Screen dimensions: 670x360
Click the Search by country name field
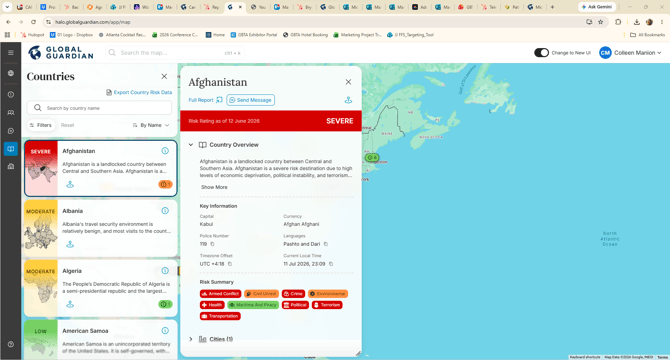tap(100, 108)
